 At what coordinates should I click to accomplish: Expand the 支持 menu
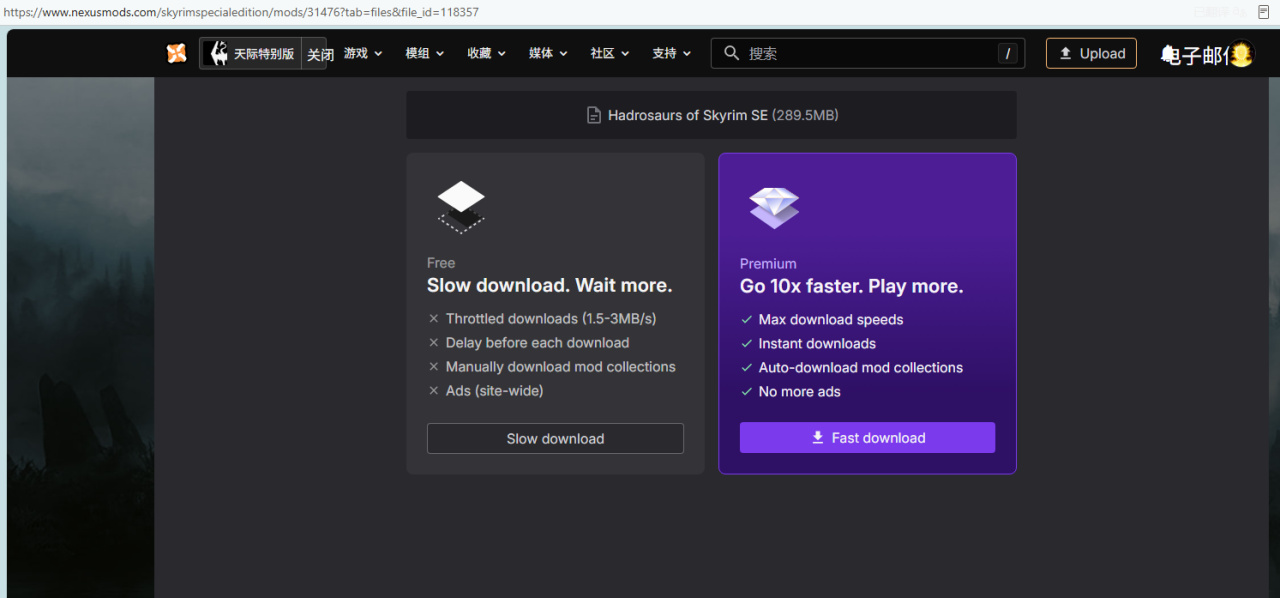click(672, 54)
